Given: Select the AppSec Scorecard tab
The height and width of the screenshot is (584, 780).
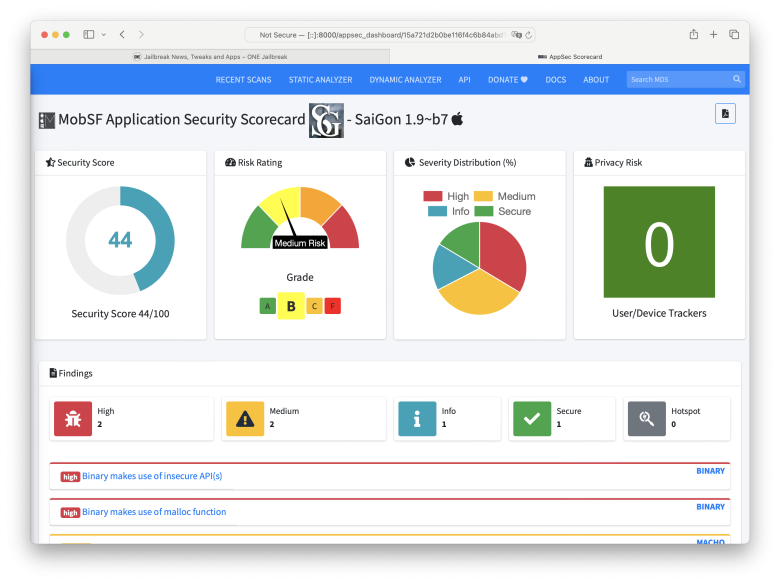Looking at the screenshot, I should click(x=570, y=57).
